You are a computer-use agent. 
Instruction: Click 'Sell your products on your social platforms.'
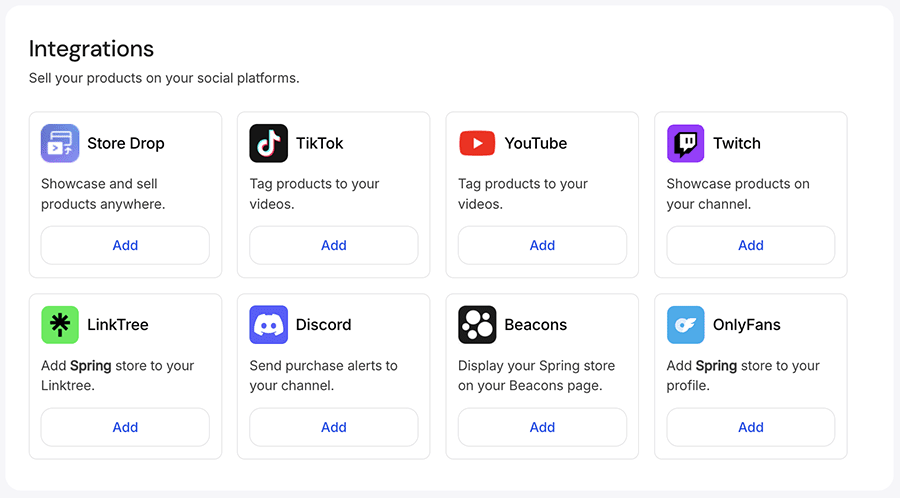[x=164, y=78]
